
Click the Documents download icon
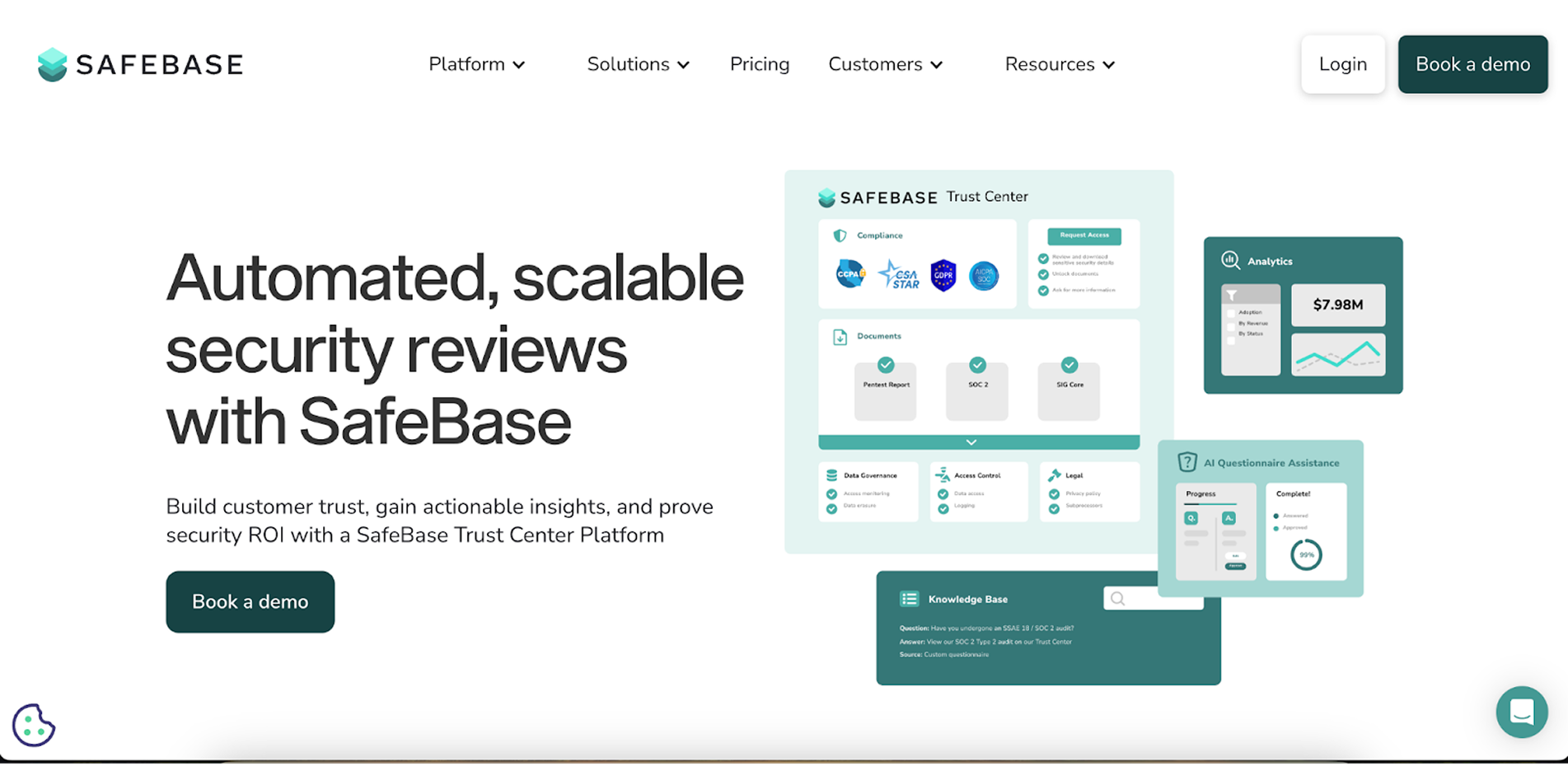[840, 337]
